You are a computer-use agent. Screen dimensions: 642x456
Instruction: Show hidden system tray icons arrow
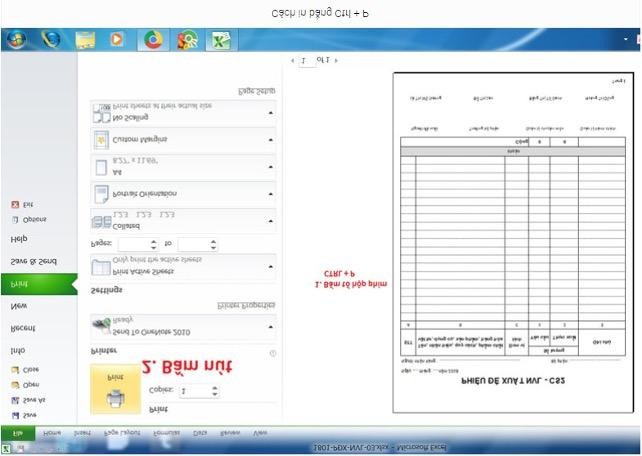pyautogui.click(x=626, y=39)
